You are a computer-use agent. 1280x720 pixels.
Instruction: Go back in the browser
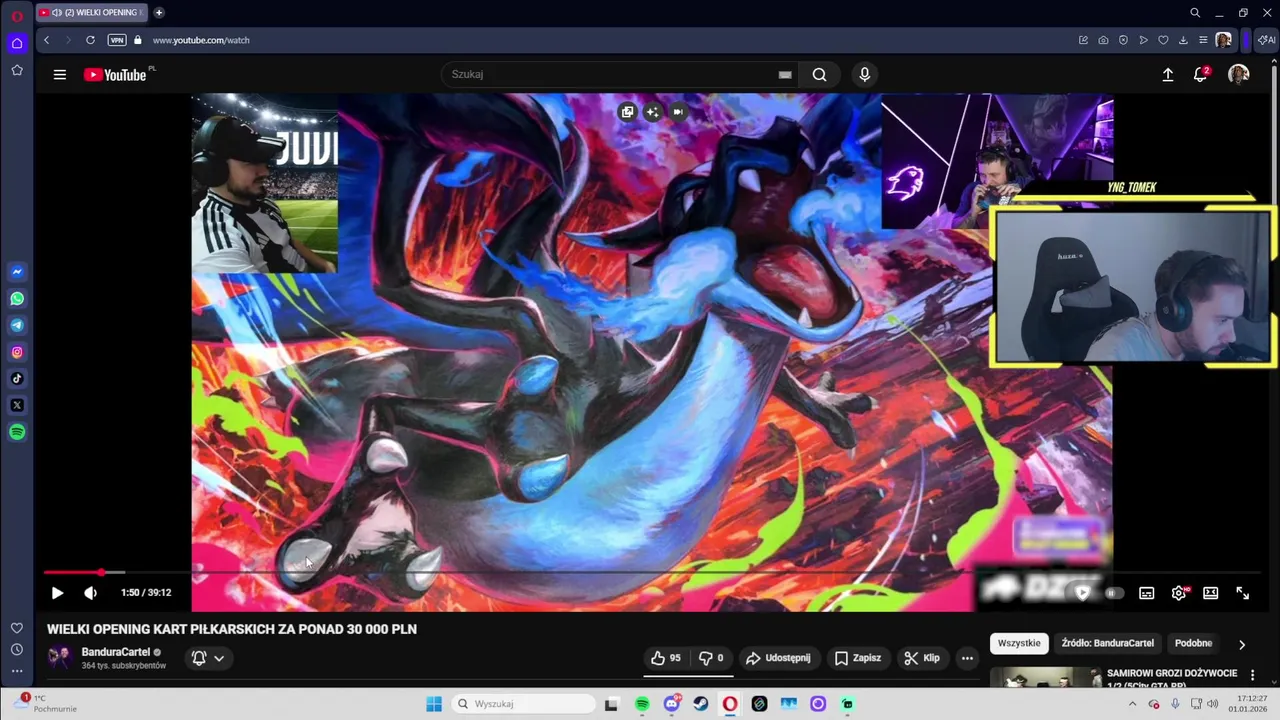(46, 40)
